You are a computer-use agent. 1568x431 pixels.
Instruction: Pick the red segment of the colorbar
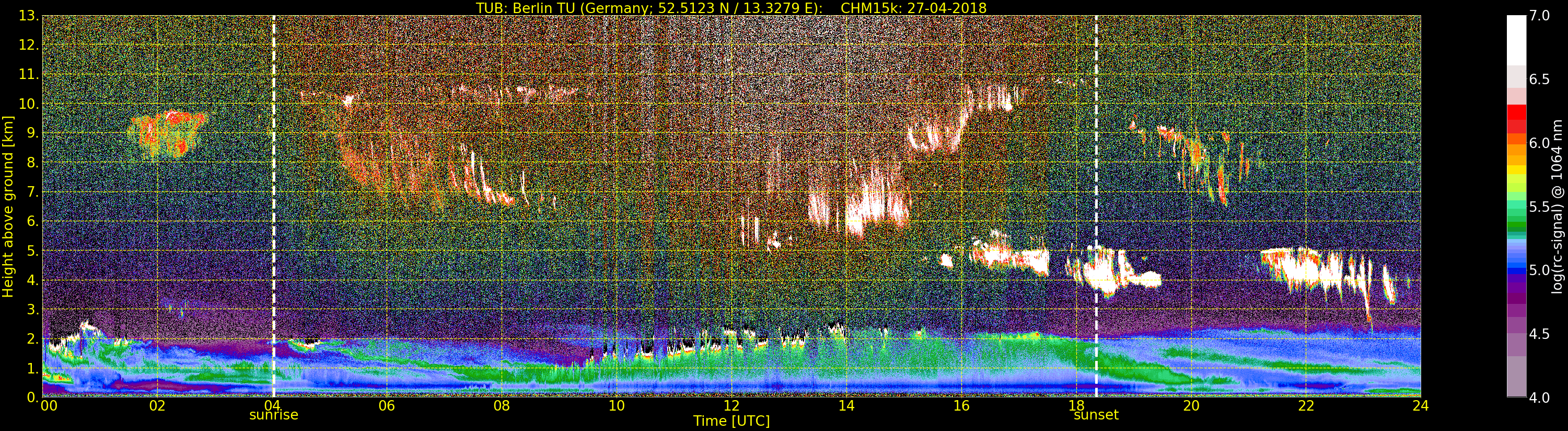click(1516, 112)
